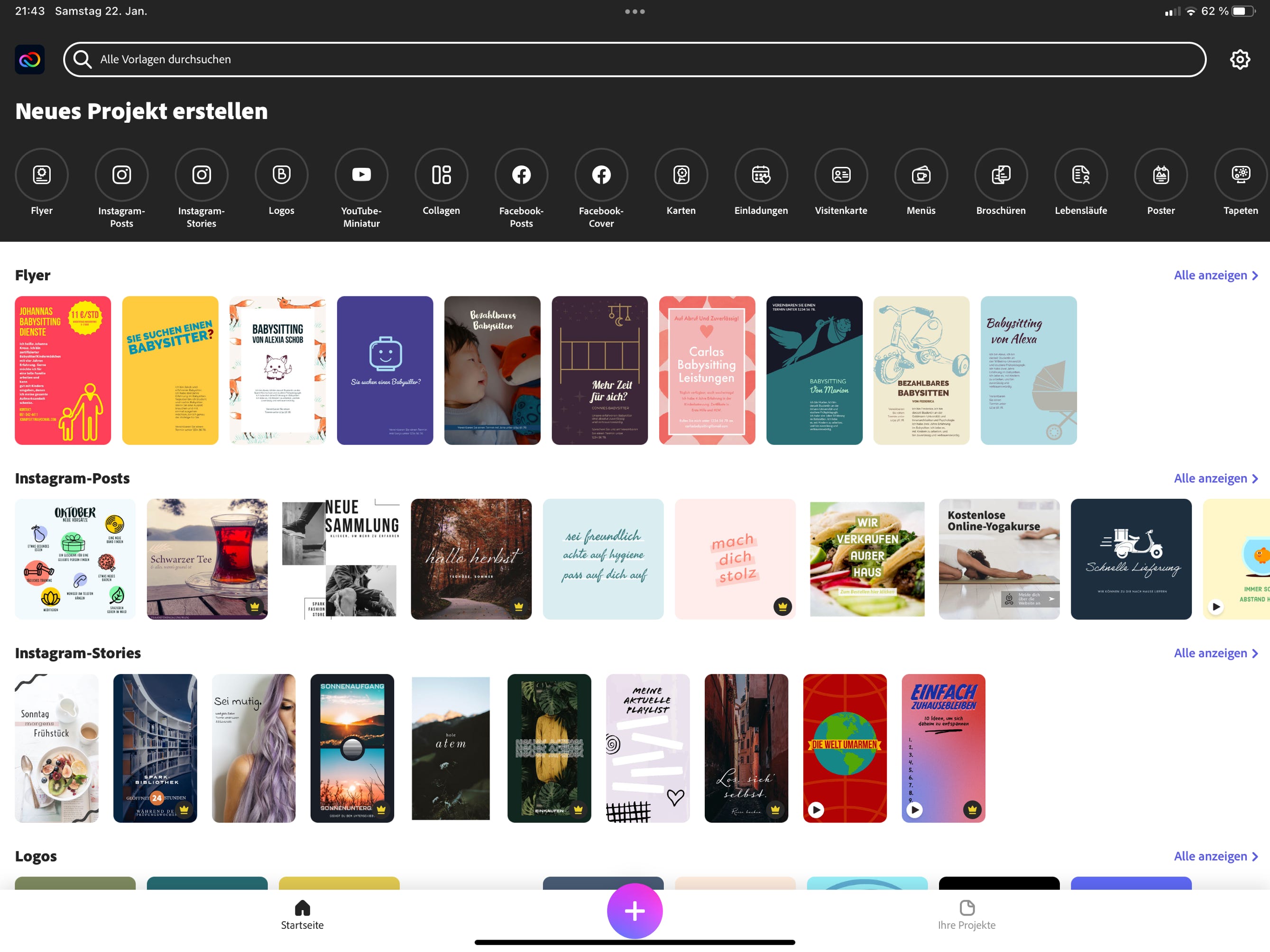Screen dimensions: 1270x952
Task: Open the Logos category icon
Action: (281, 174)
